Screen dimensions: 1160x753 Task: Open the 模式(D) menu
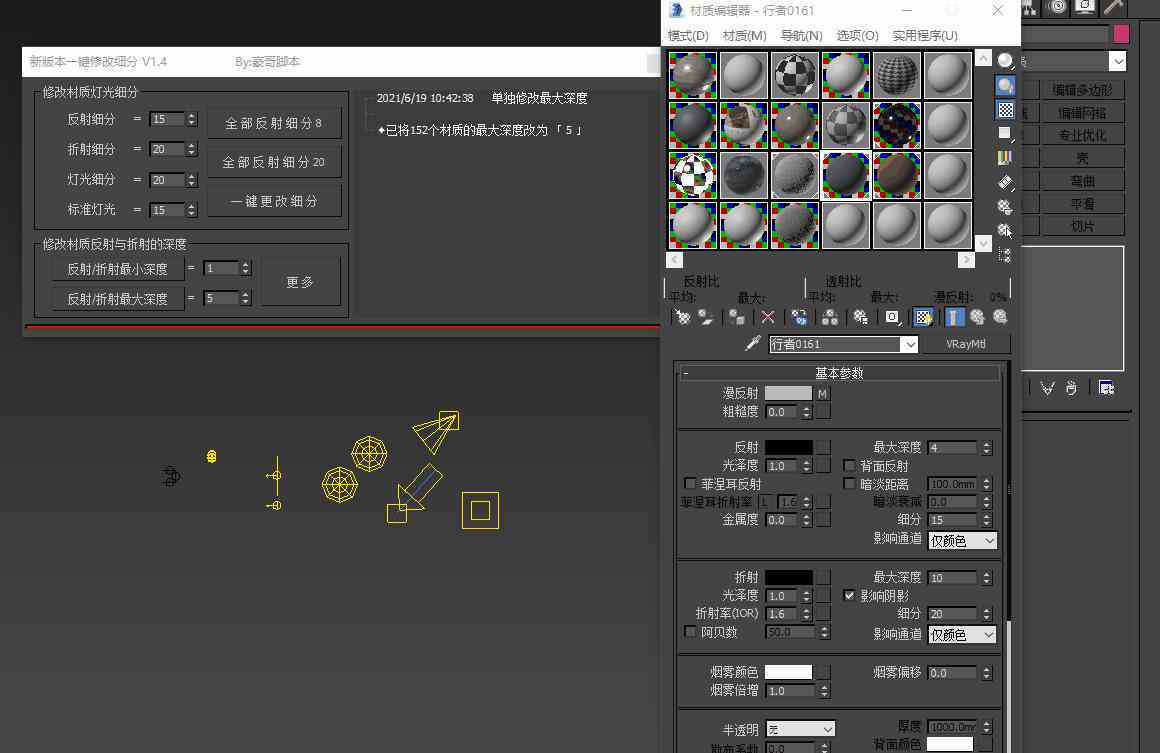[688, 36]
